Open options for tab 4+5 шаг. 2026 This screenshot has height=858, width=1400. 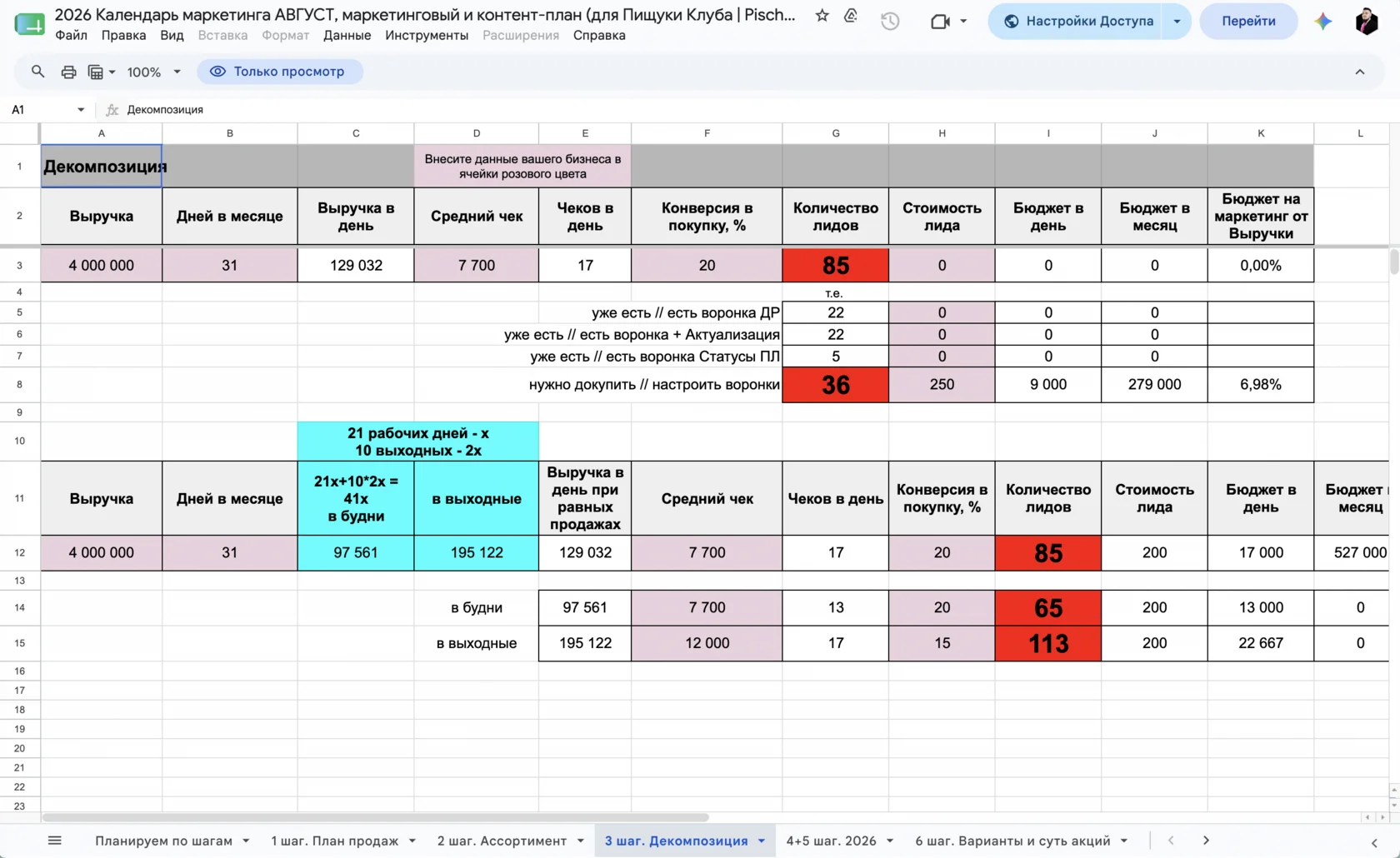coord(890,841)
